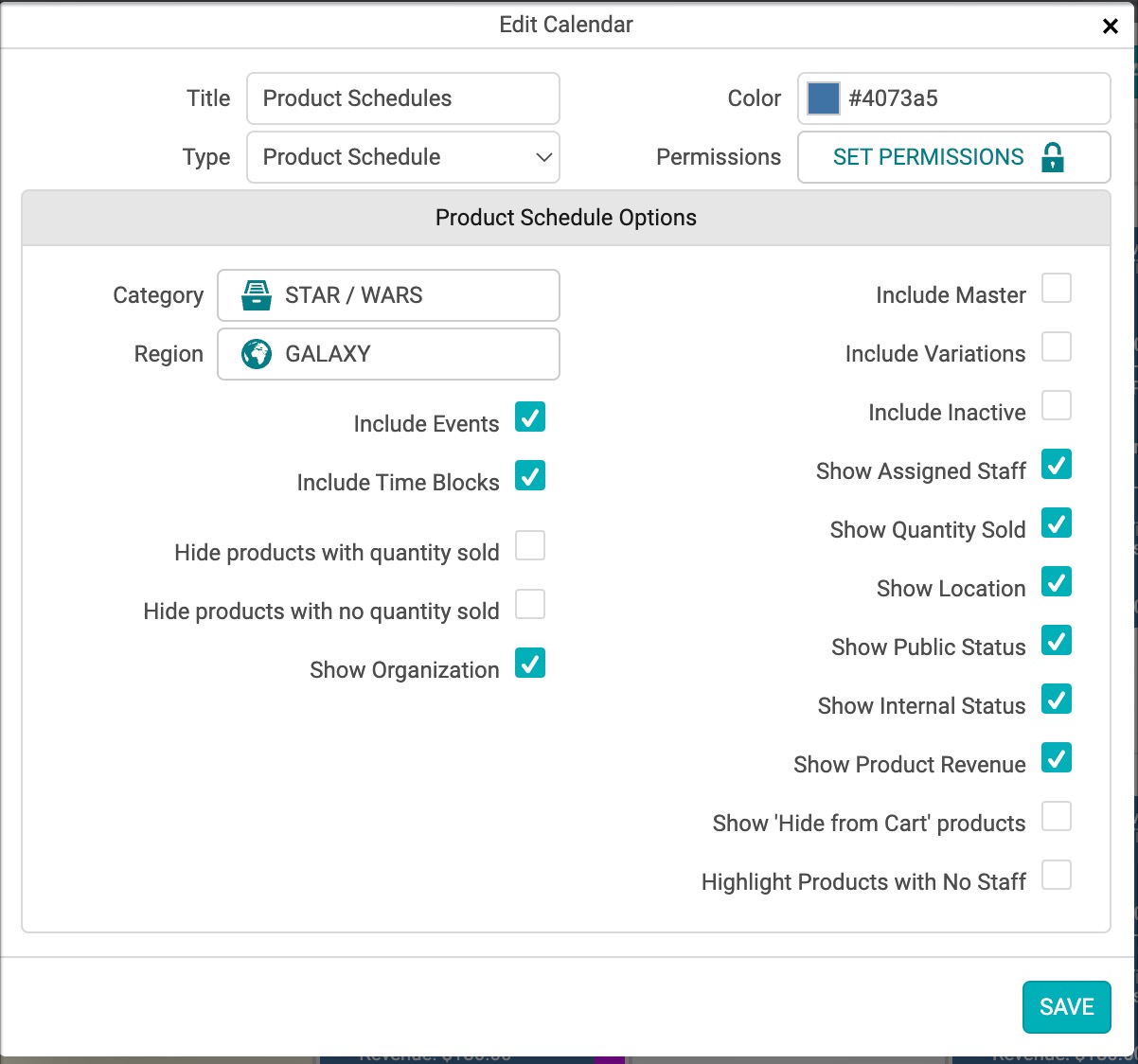Click the lock icon in Set Permissions
The height and width of the screenshot is (1064, 1138).
[x=1052, y=157]
